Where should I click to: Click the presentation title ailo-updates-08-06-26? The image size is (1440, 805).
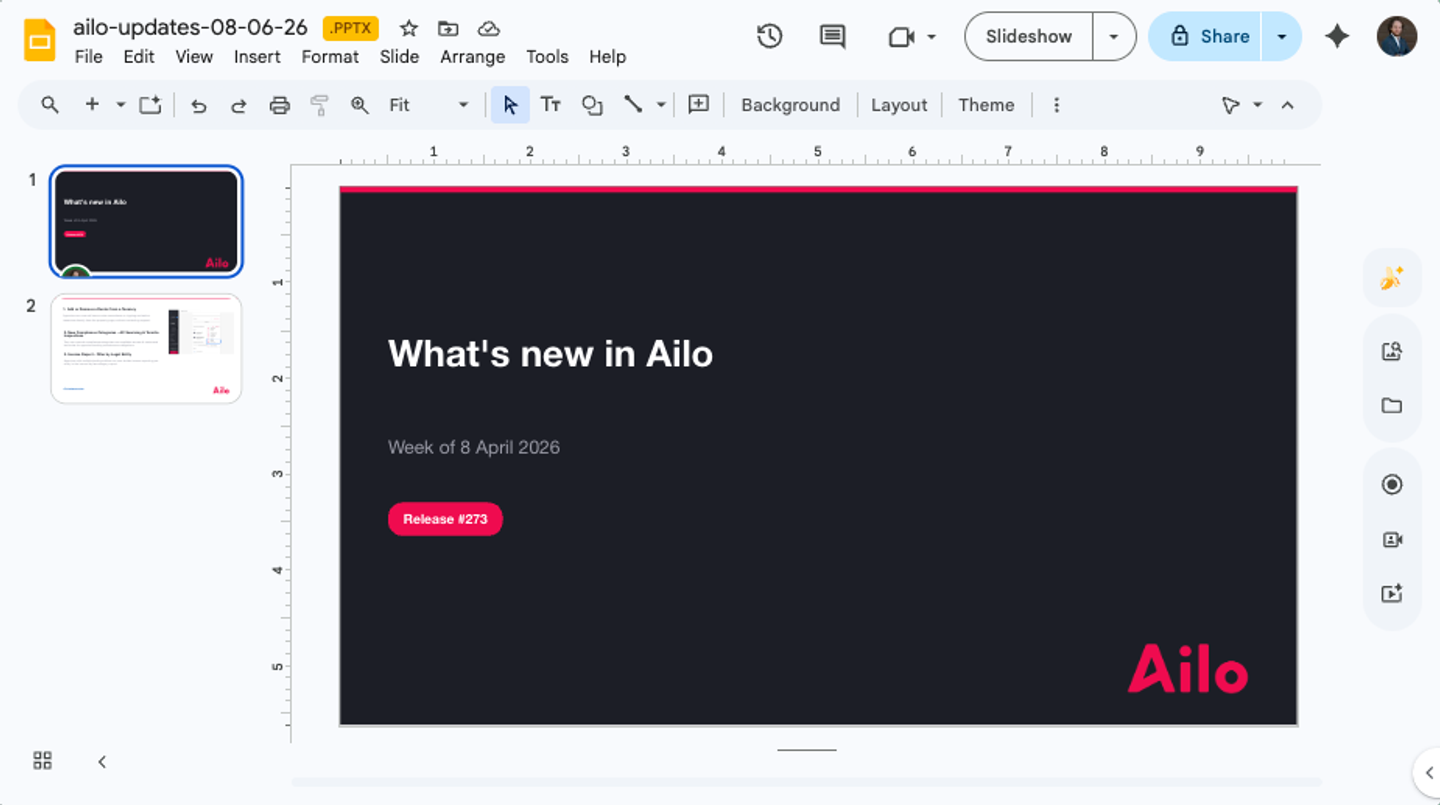pos(190,27)
